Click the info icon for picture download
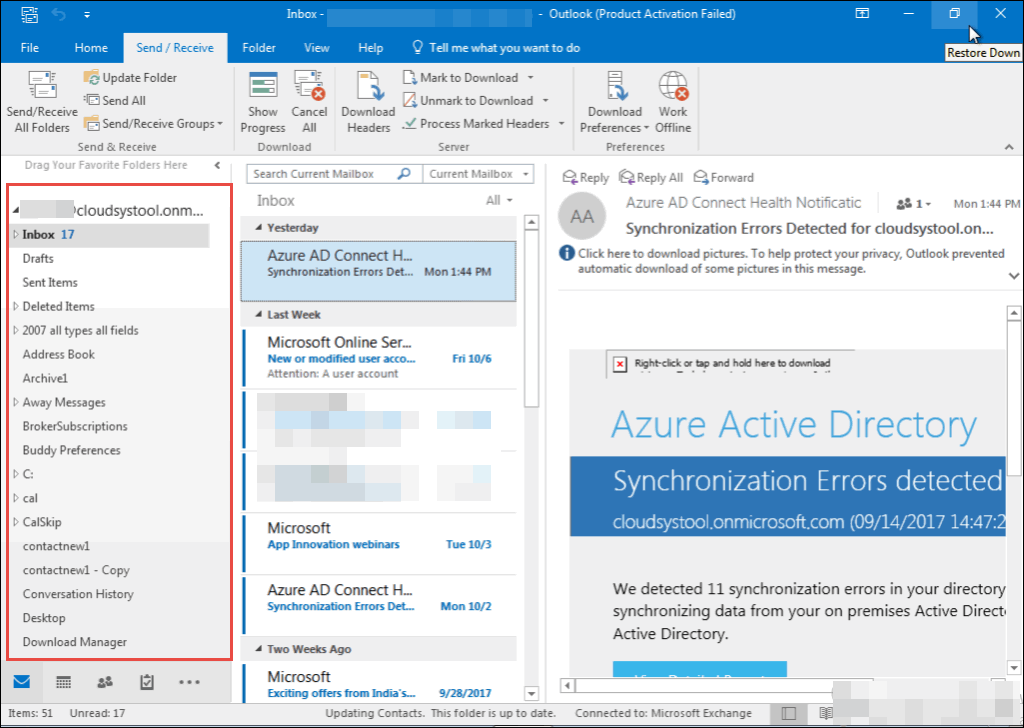 (567, 253)
